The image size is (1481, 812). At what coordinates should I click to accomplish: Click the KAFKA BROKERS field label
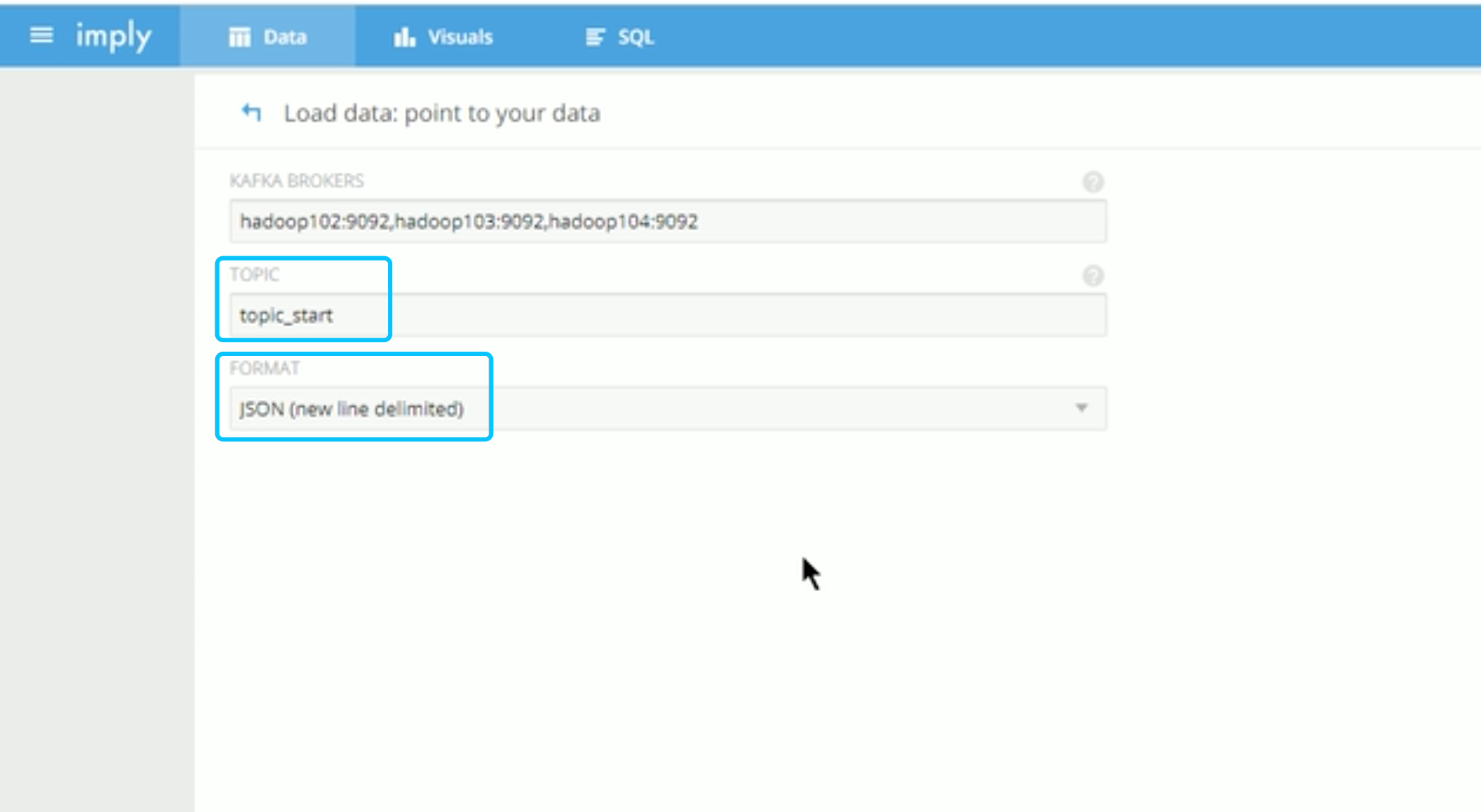click(296, 181)
